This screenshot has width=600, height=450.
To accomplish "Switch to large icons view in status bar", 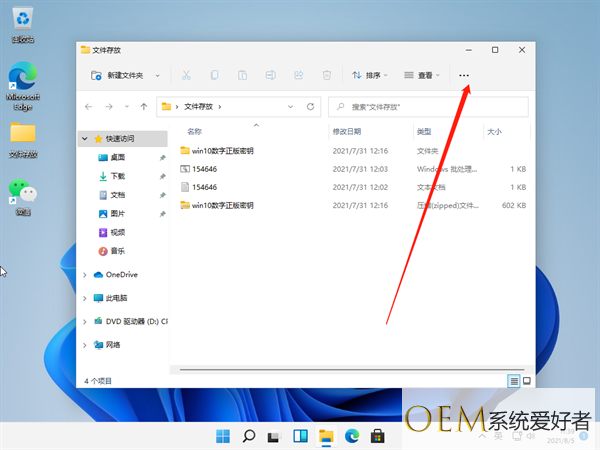I will [x=527, y=381].
